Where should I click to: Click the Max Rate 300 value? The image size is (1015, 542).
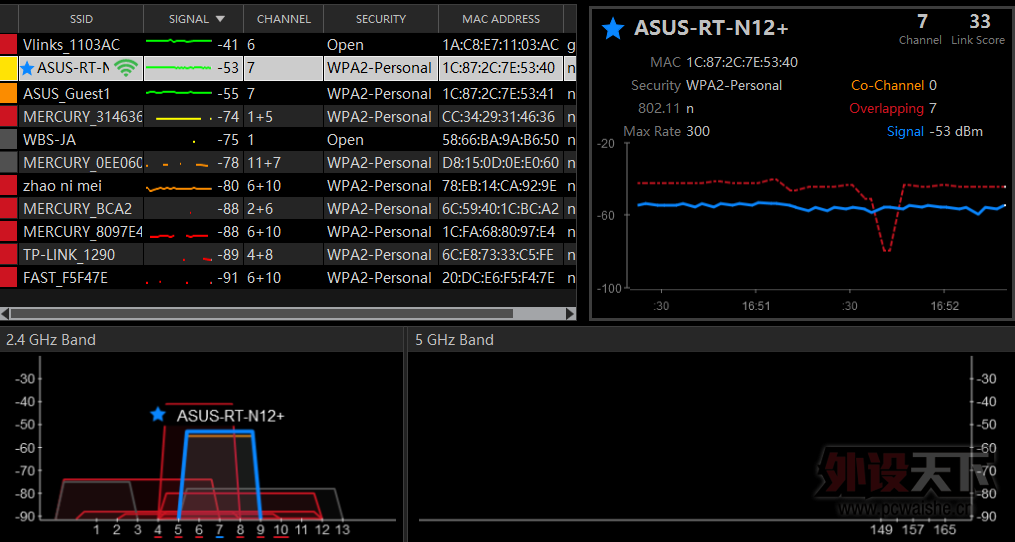pyautogui.click(x=698, y=131)
